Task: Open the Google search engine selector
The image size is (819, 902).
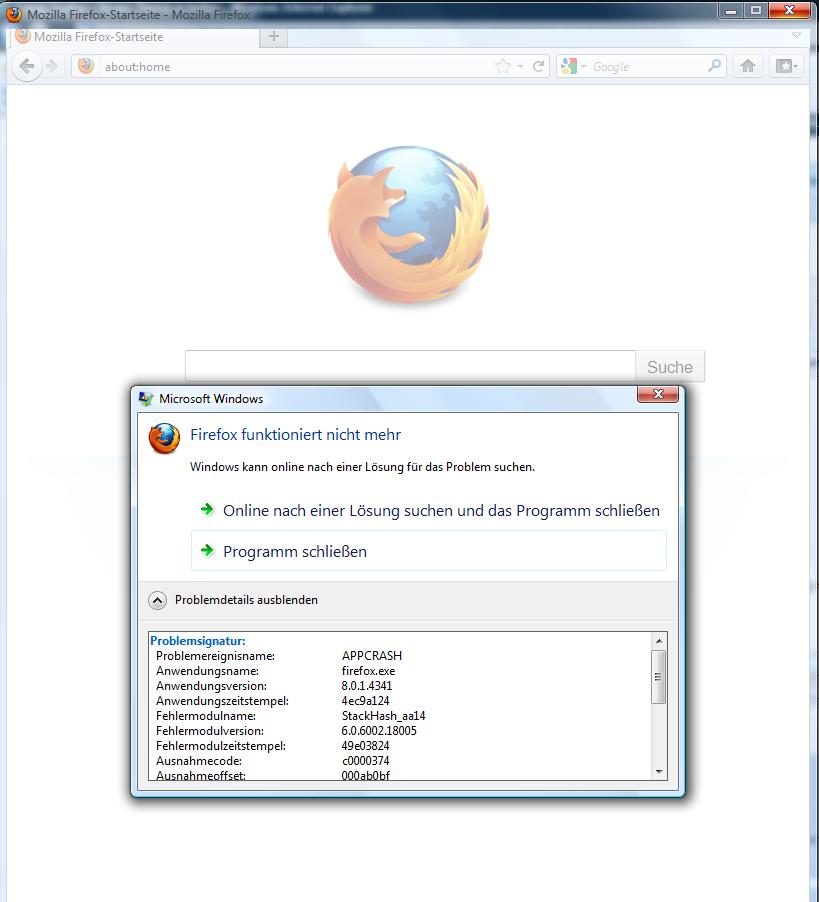Action: (573, 67)
